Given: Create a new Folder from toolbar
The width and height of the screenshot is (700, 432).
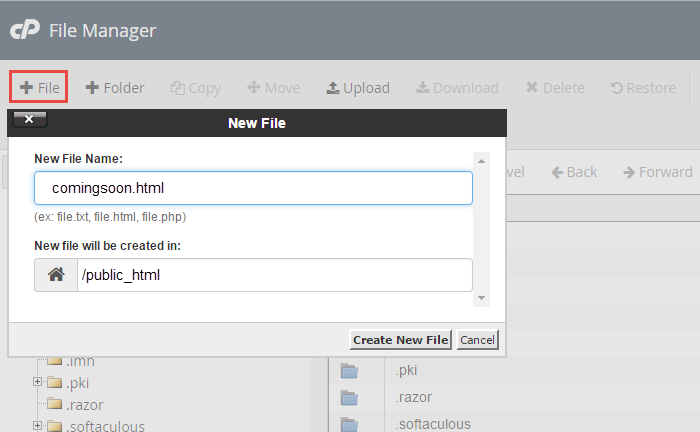Looking at the screenshot, I should tap(115, 88).
